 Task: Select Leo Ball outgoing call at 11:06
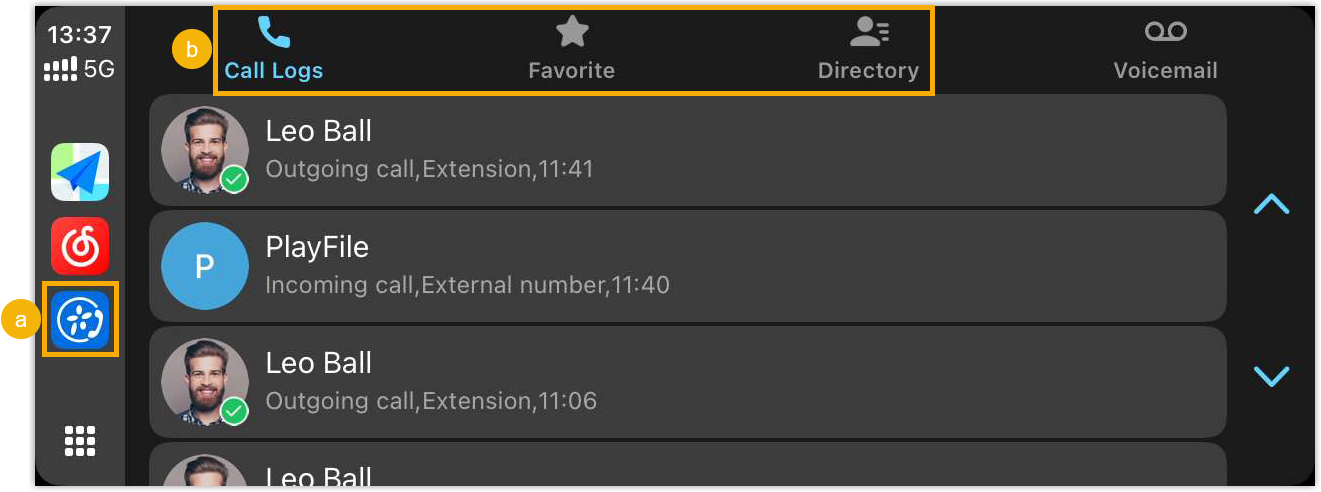tap(688, 382)
